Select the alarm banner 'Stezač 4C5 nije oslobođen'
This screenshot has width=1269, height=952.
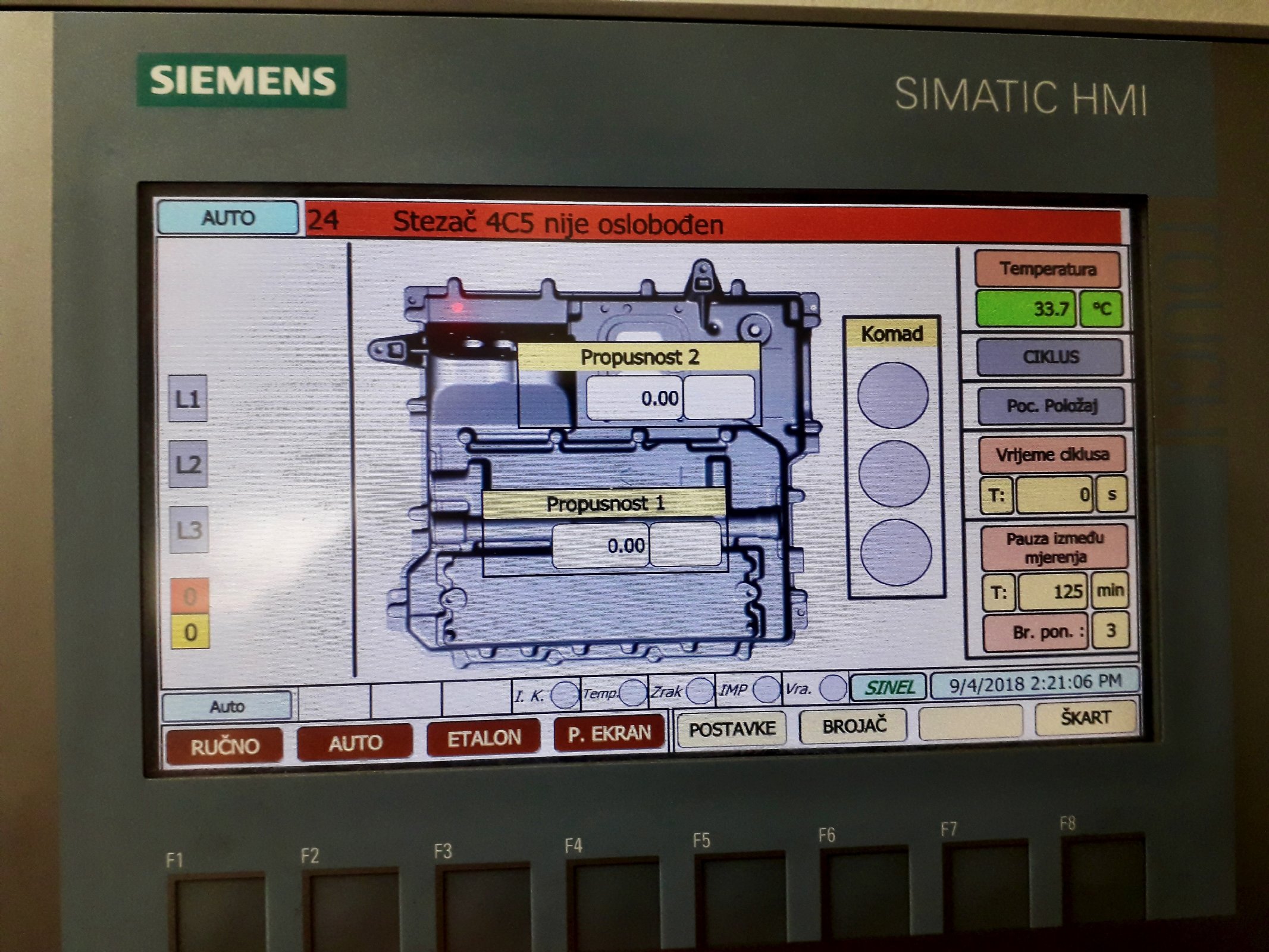pos(713,222)
